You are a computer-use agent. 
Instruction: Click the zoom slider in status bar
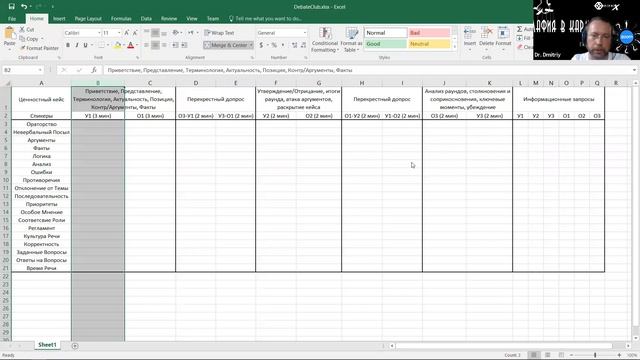click(595, 355)
